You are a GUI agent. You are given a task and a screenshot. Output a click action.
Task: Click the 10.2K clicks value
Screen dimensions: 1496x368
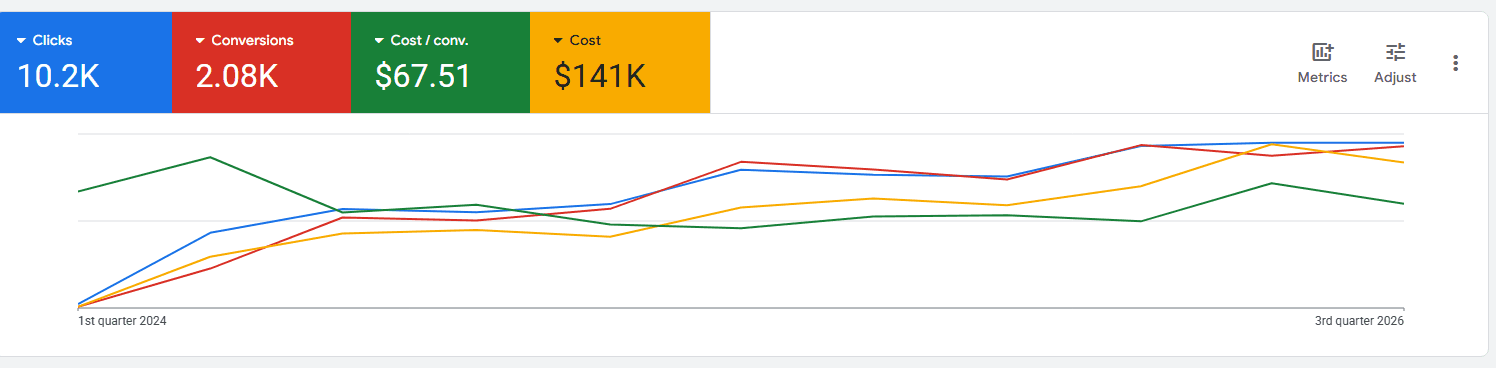click(59, 76)
